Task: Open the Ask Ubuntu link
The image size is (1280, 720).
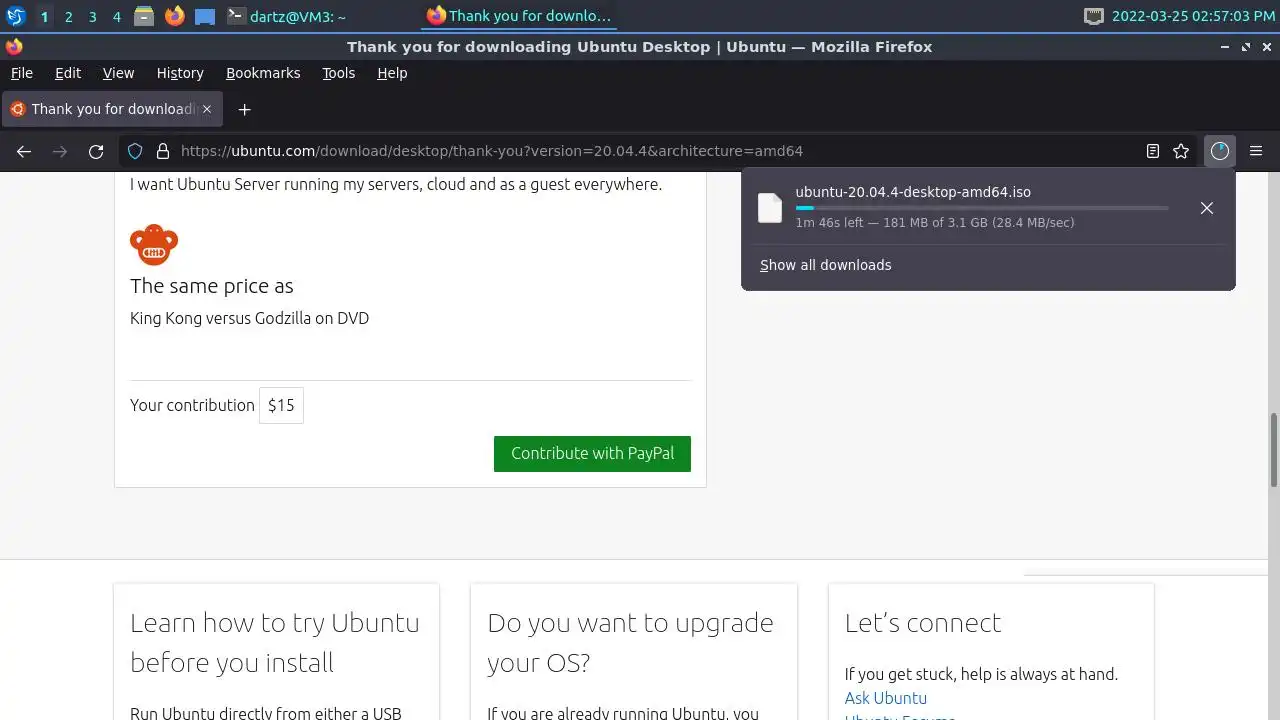Action: [x=886, y=698]
